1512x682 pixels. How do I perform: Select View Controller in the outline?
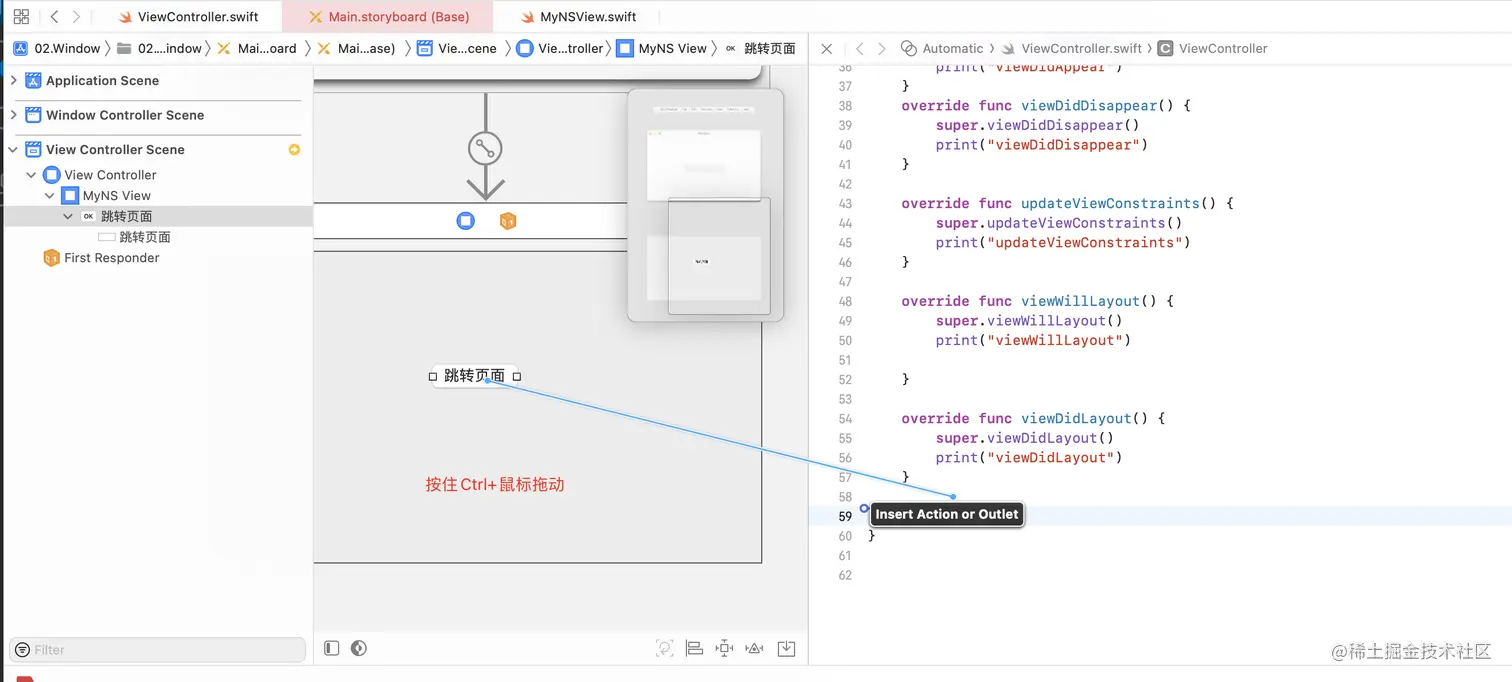pyautogui.click(x=110, y=175)
